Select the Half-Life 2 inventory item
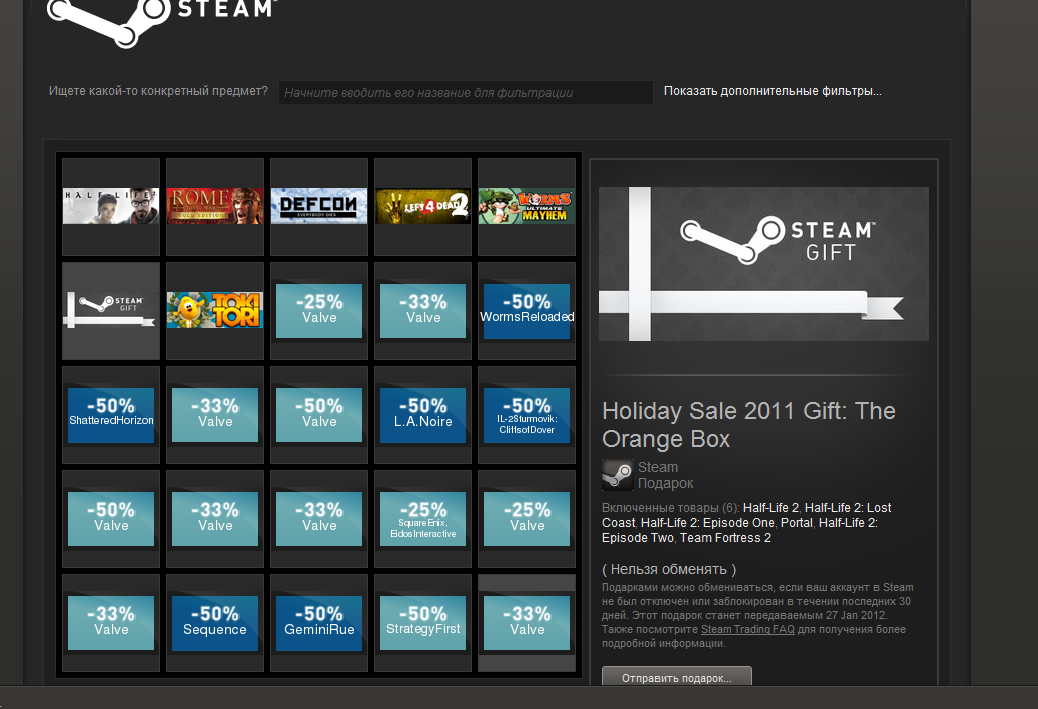 pos(111,207)
